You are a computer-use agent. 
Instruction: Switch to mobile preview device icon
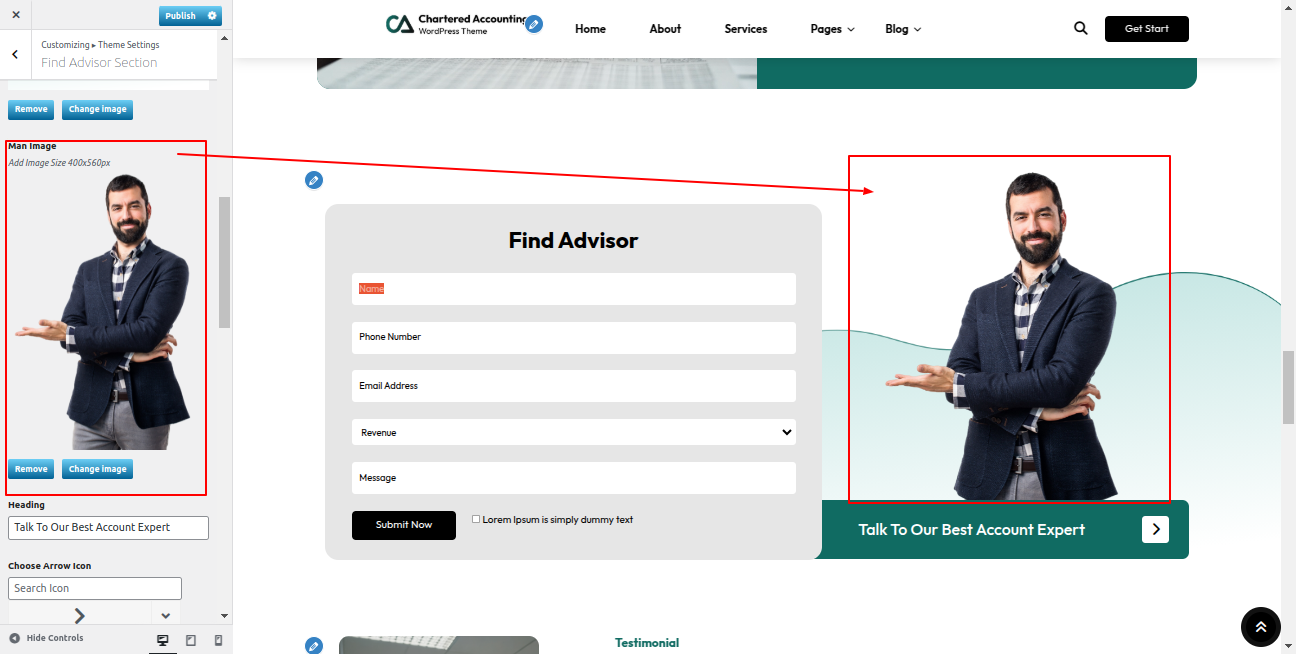(x=218, y=640)
